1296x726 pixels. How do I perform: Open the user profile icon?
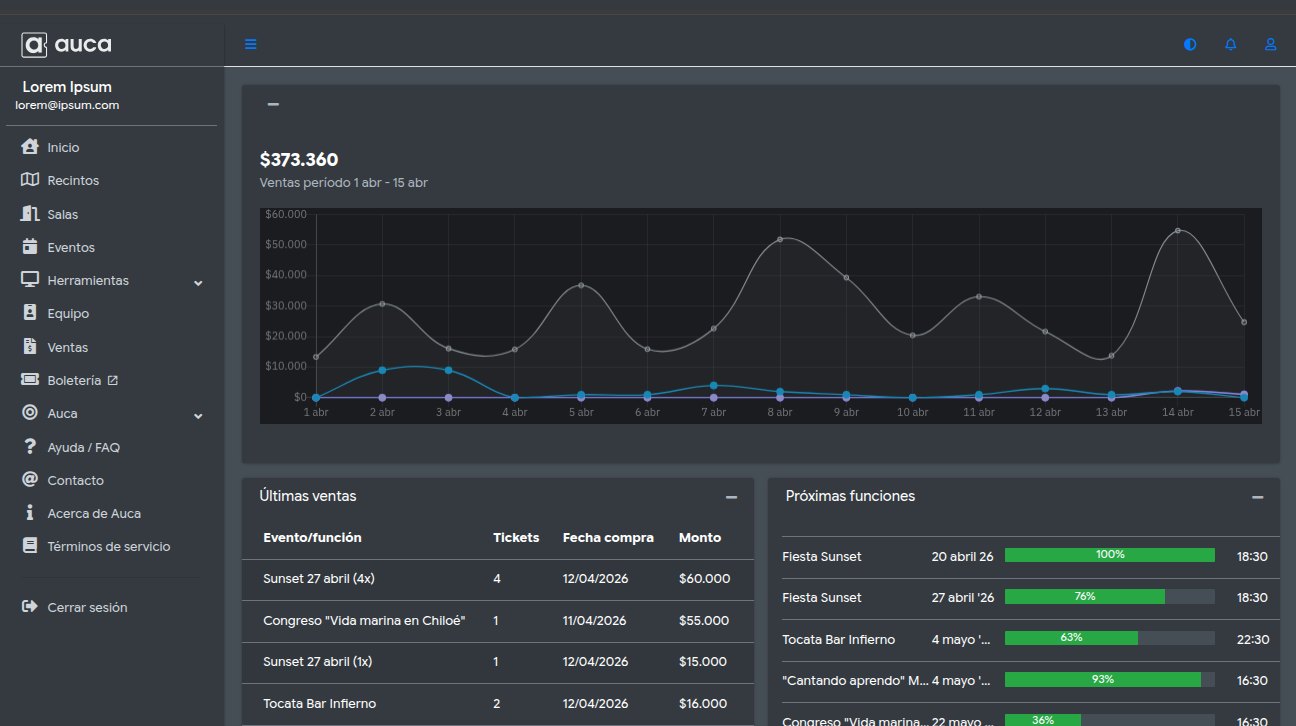click(1271, 44)
